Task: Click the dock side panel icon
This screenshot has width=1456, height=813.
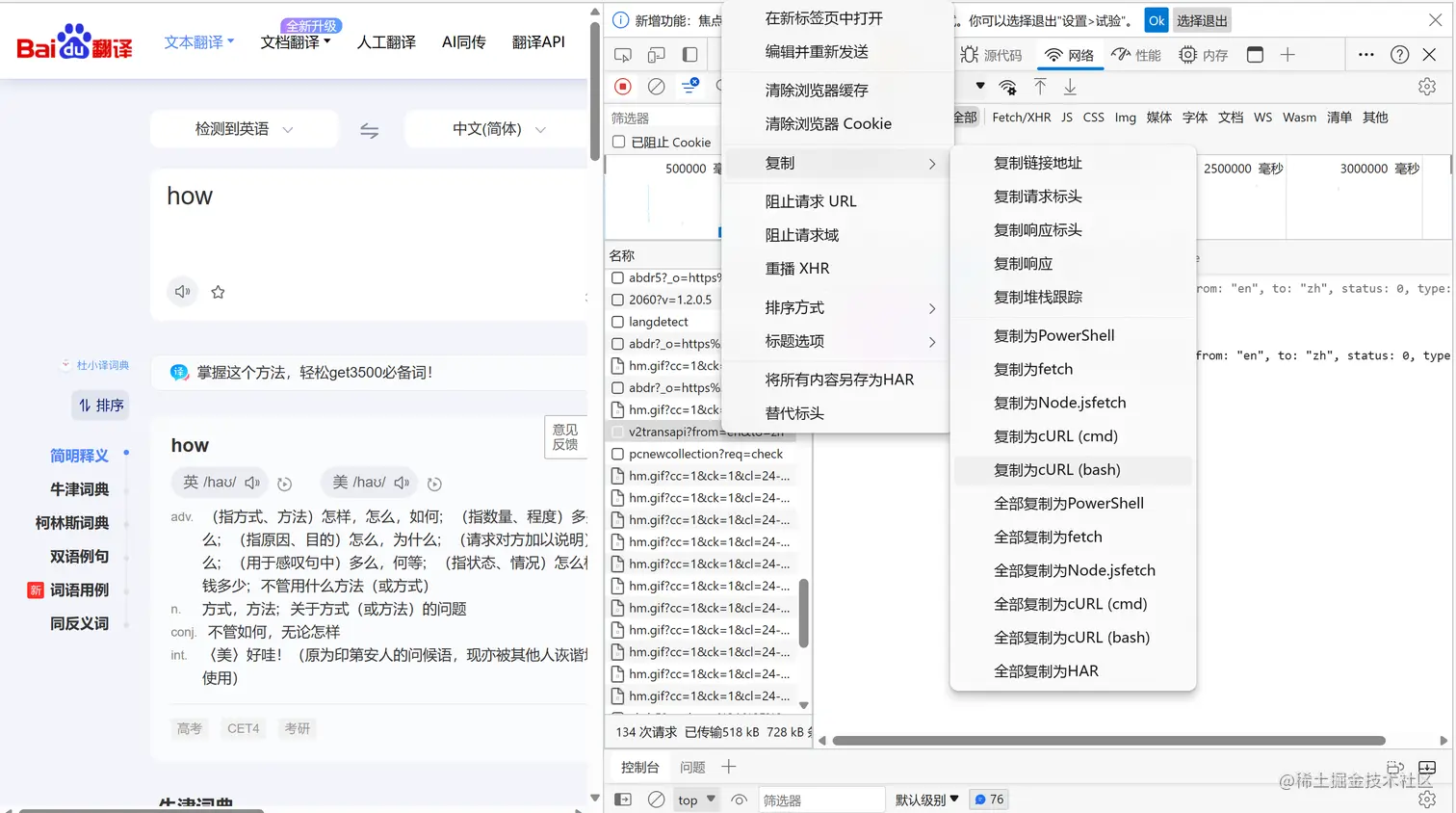Action: click(x=689, y=55)
